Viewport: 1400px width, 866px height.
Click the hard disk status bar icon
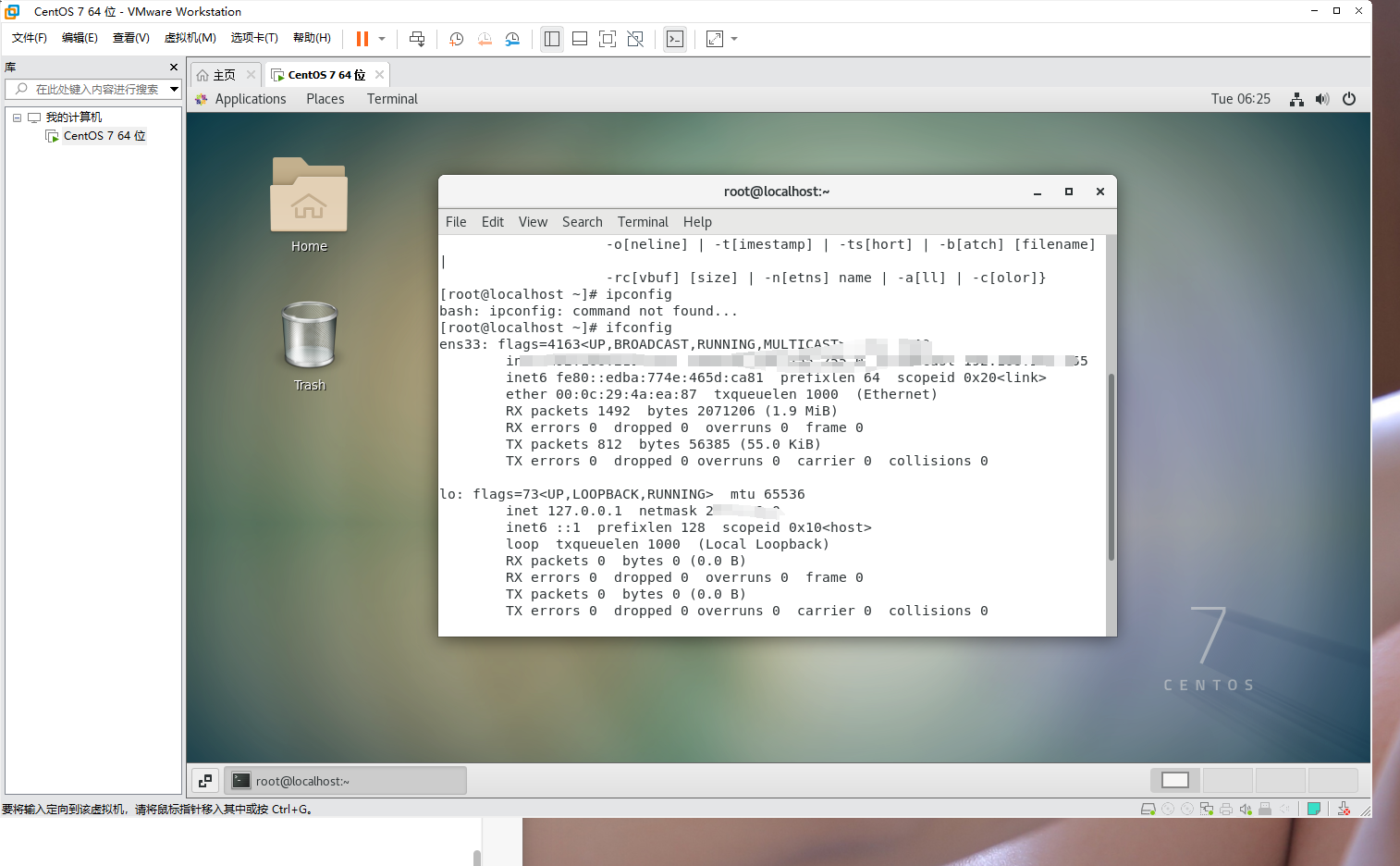point(1148,809)
